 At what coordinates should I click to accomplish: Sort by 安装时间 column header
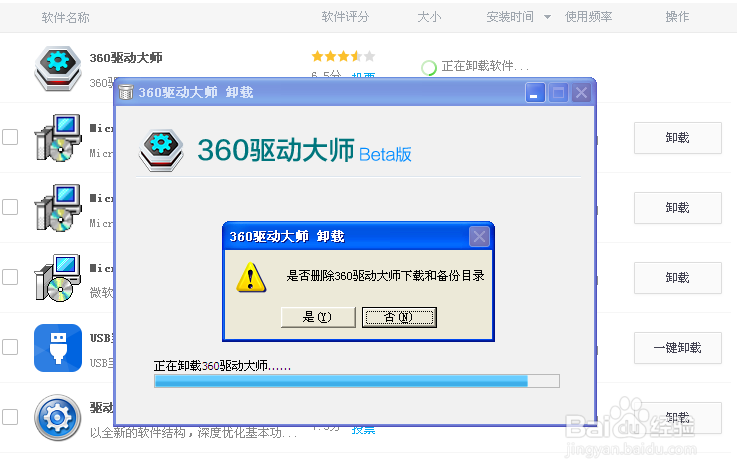pyautogui.click(x=510, y=17)
